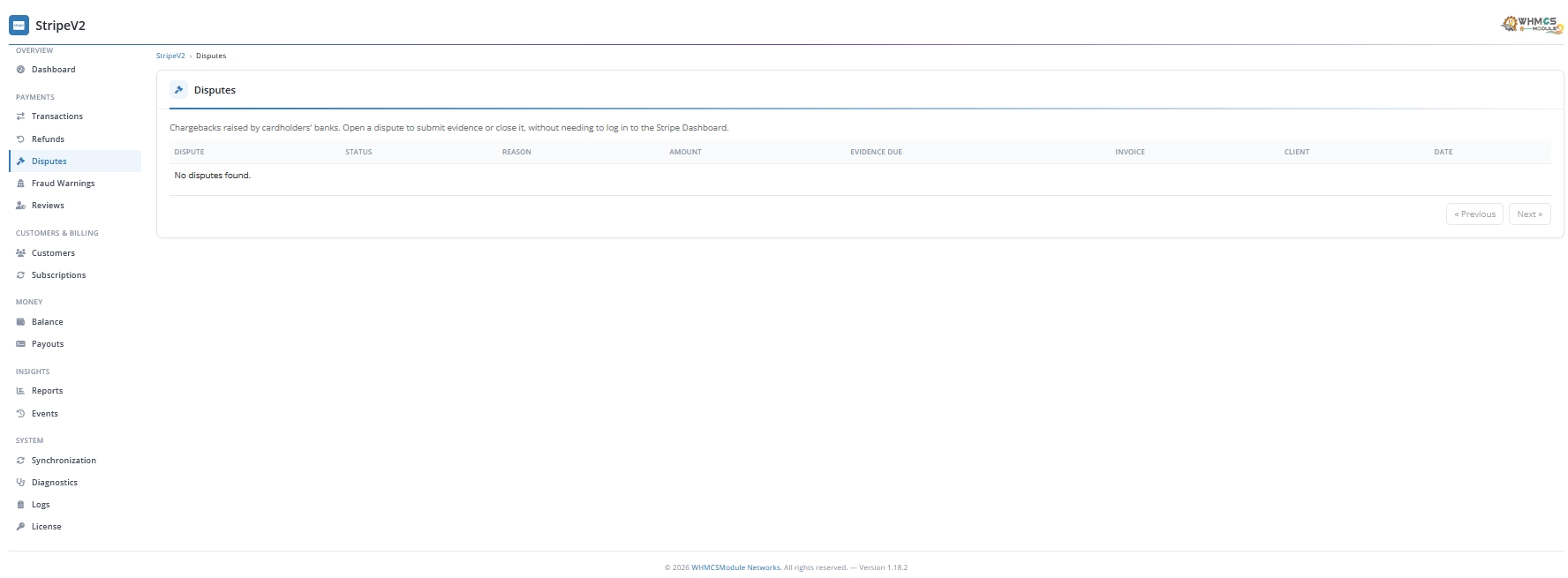
Task: Click the Disputes breadcrumb text
Action: pyautogui.click(x=211, y=56)
